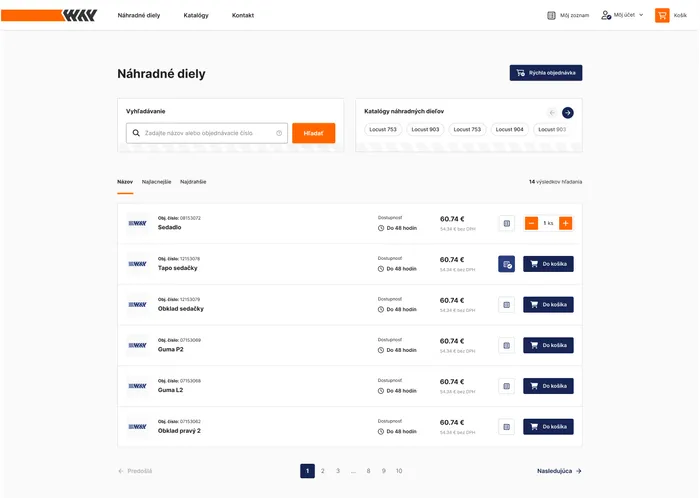Select the Locust 904 catalog chip
Screen dimensions: 700x498
509,129
